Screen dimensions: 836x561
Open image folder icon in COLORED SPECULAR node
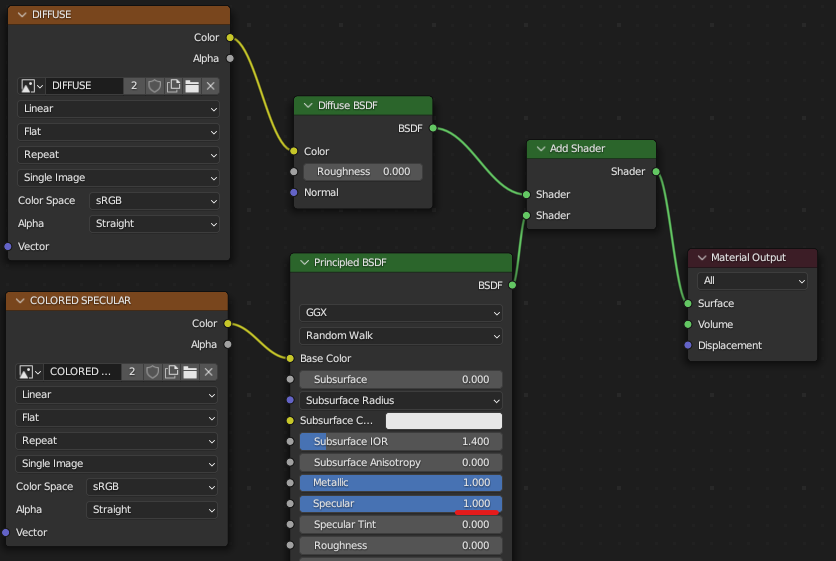(190, 372)
